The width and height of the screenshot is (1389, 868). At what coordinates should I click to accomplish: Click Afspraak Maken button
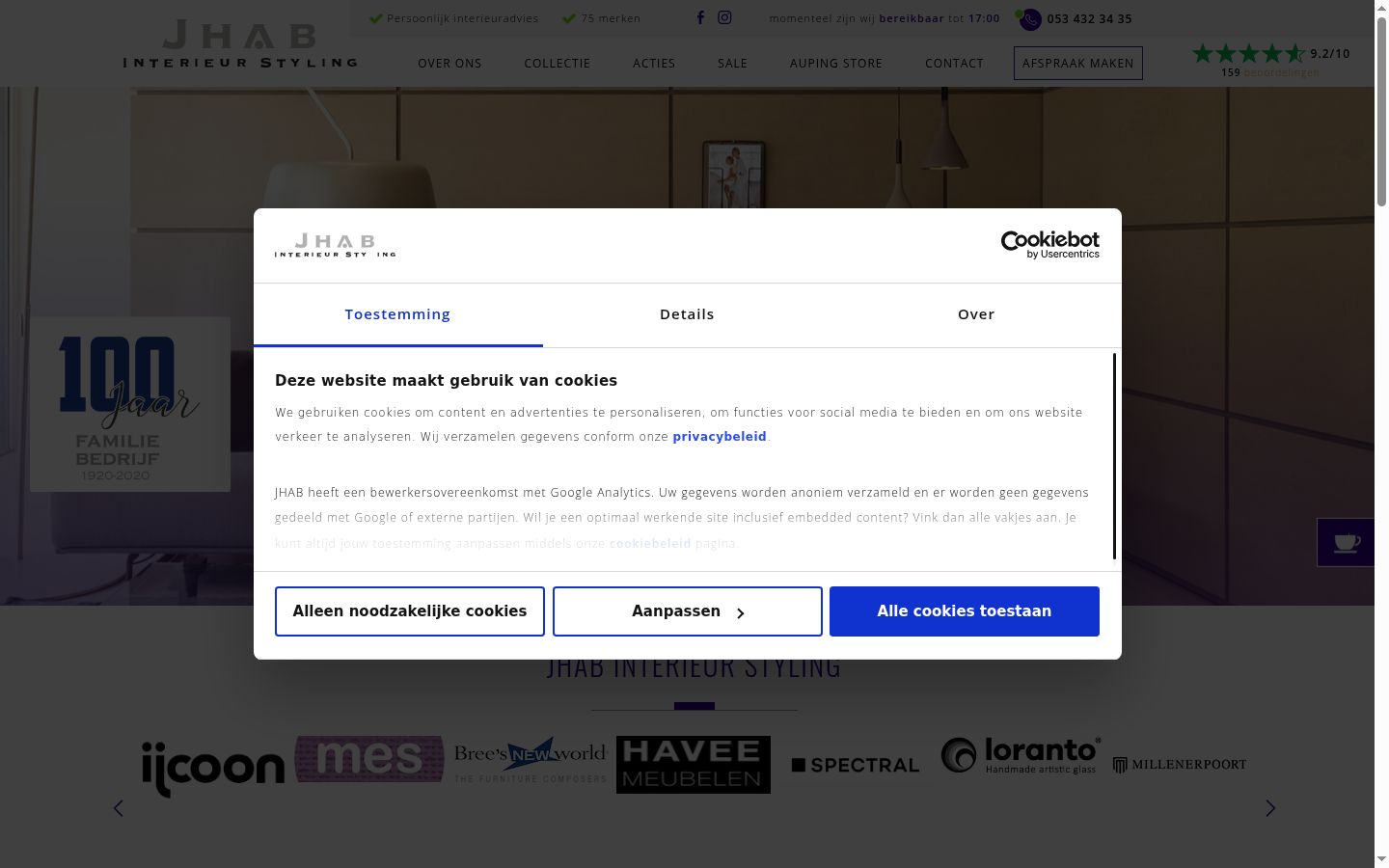[x=1078, y=64]
